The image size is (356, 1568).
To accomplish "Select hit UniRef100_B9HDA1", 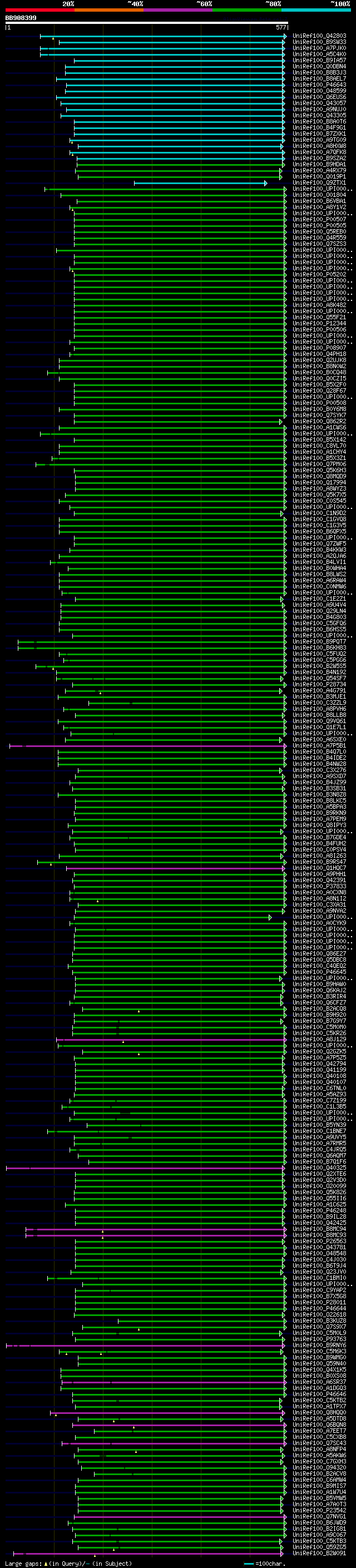I will click(x=319, y=164).
